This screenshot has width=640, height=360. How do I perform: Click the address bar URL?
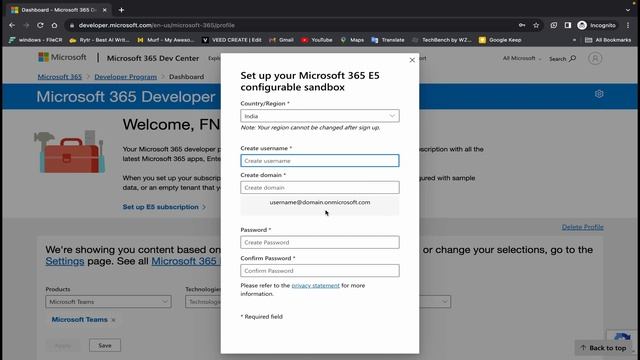point(157,25)
